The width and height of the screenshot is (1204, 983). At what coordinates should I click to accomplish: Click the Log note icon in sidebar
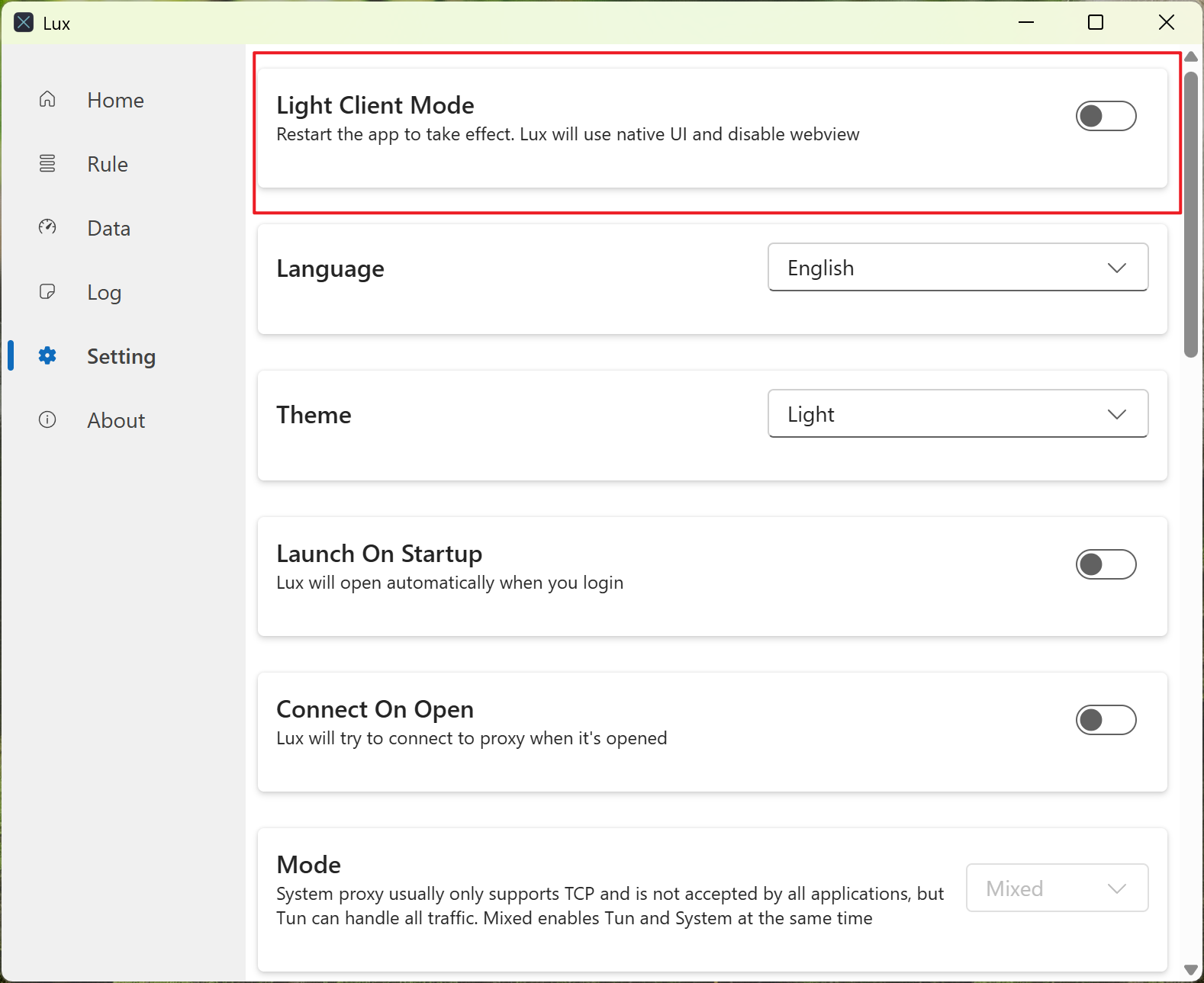tap(47, 291)
